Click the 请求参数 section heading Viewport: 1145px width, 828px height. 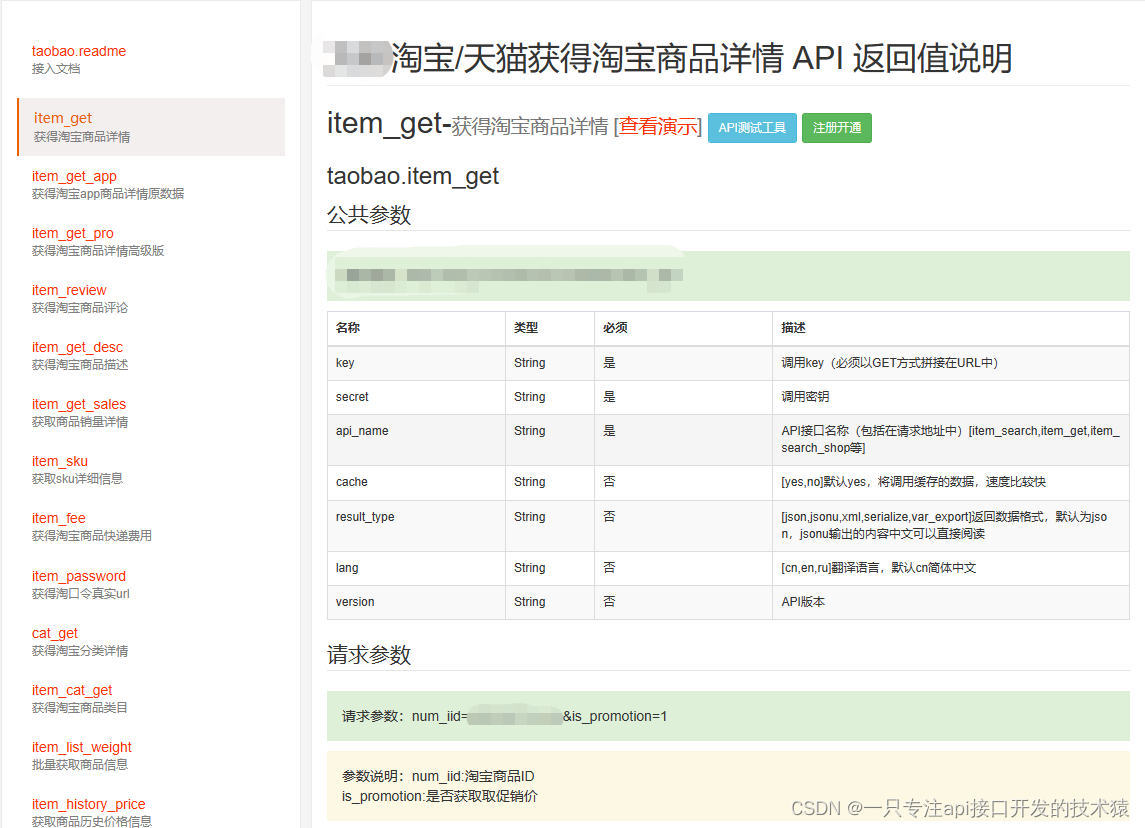[x=369, y=654]
